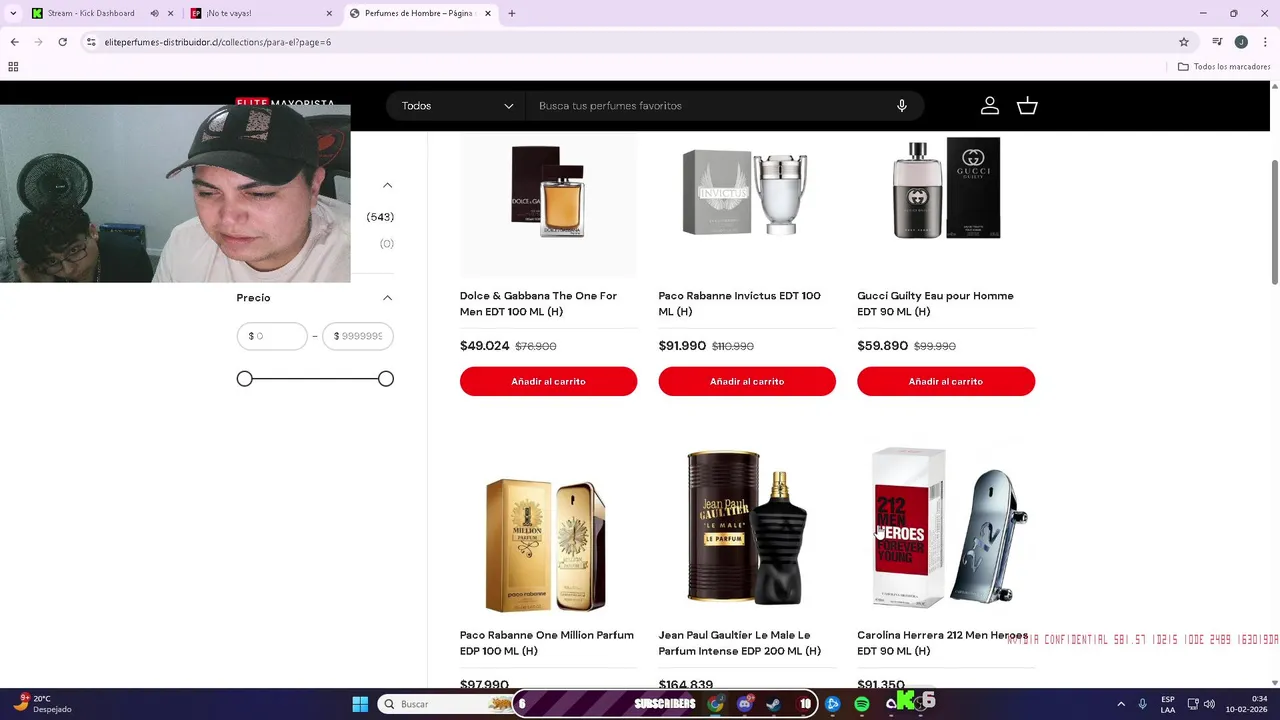1280x720 pixels.
Task: Open Todos los marcadores bookmarks folder
Action: [x=1224, y=67]
